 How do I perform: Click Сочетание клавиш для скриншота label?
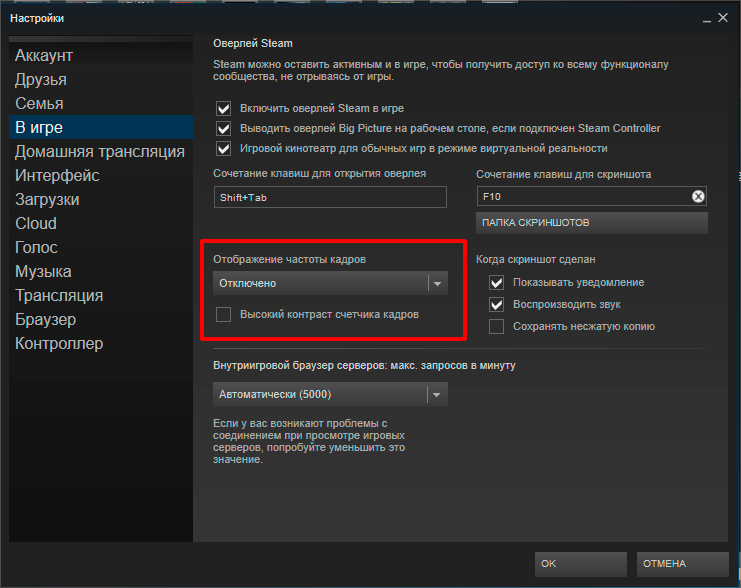coord(563,174)
